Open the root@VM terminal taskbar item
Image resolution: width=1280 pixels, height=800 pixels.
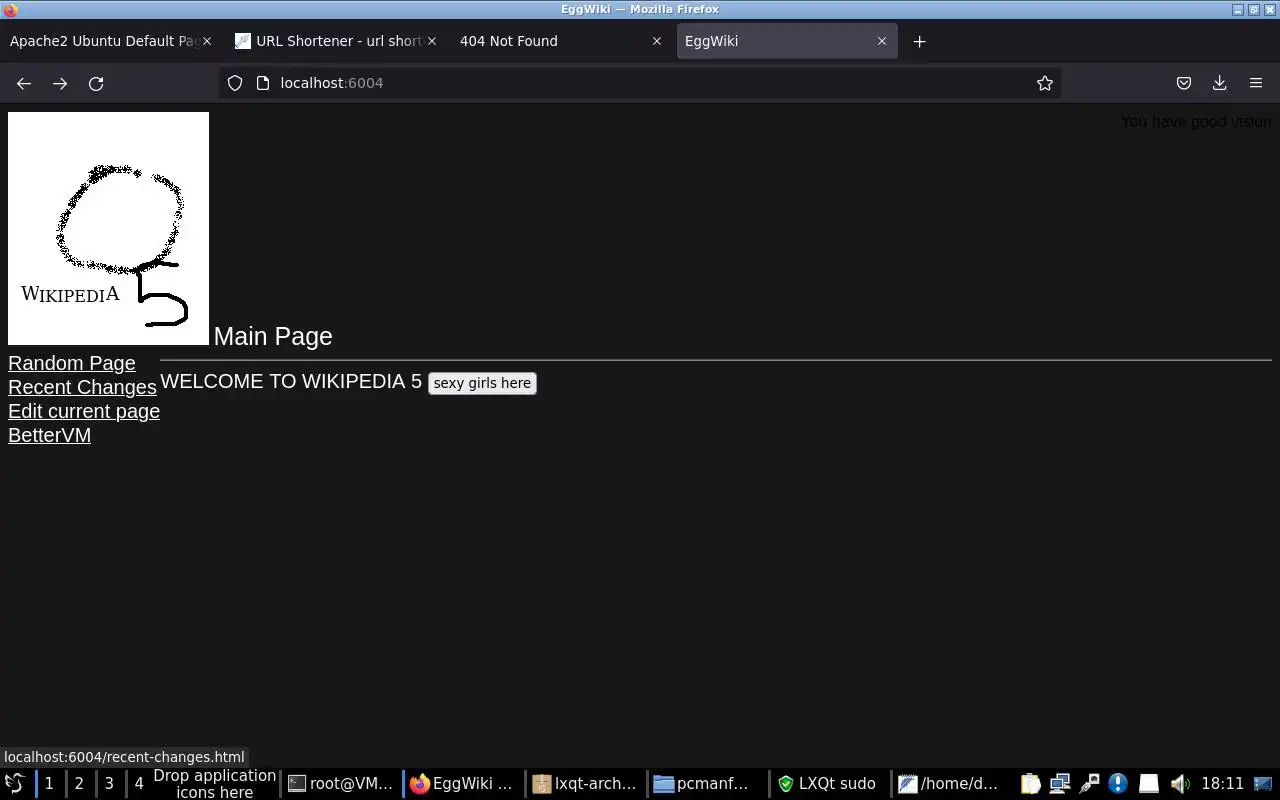point(341,783)
